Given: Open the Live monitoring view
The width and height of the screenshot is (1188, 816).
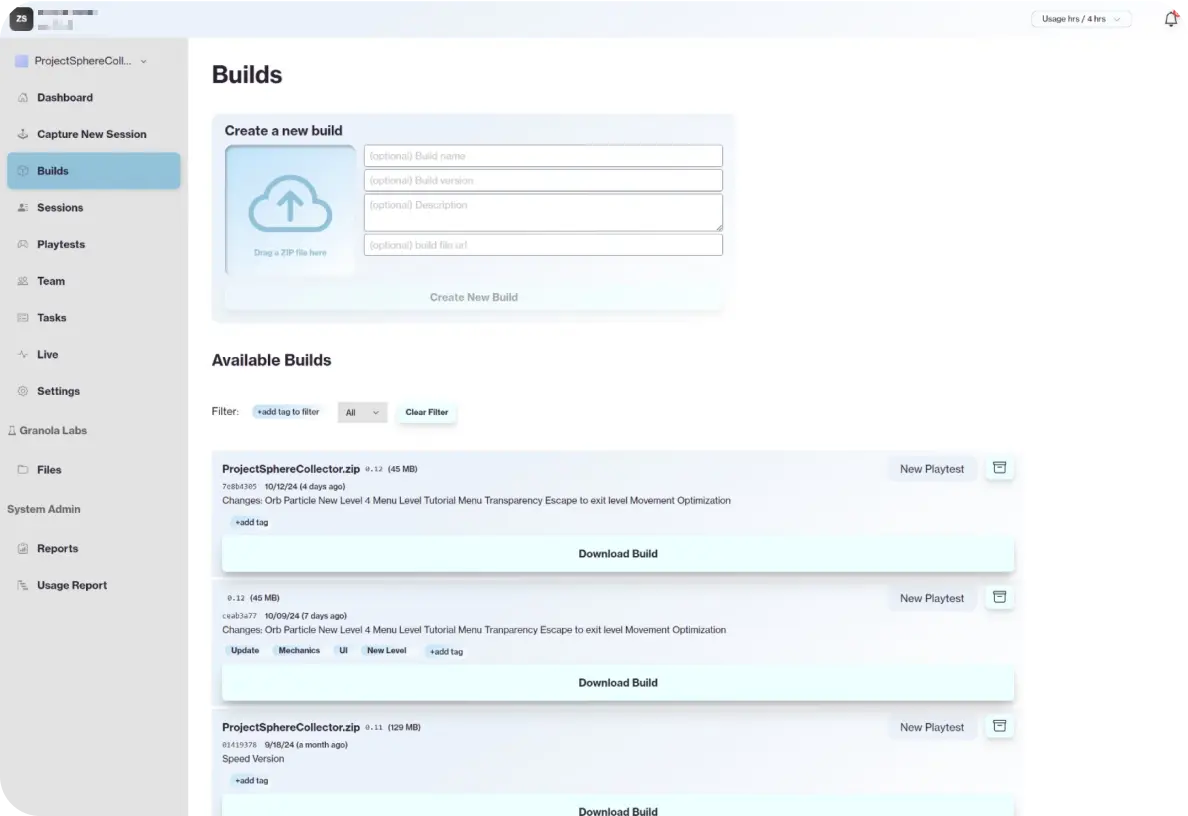Looking at the screenshot, I should (x=47, y=354).
